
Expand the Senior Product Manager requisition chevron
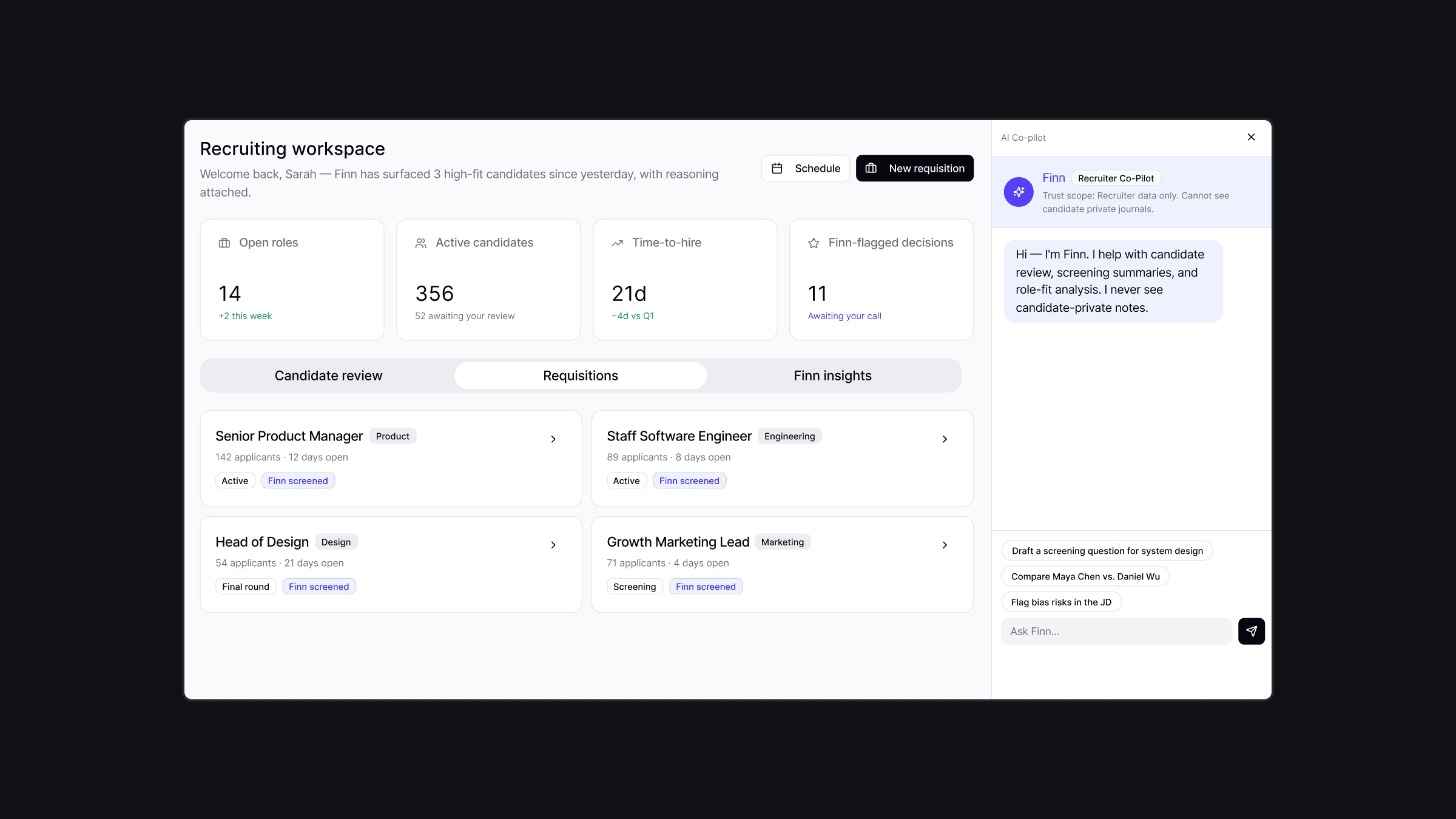(553, 439)
